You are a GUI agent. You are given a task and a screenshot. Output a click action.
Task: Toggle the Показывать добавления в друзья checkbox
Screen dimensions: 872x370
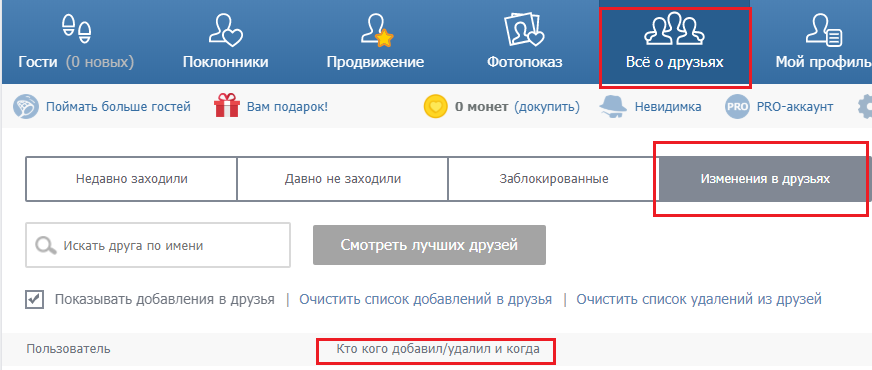tap(34, 299)
